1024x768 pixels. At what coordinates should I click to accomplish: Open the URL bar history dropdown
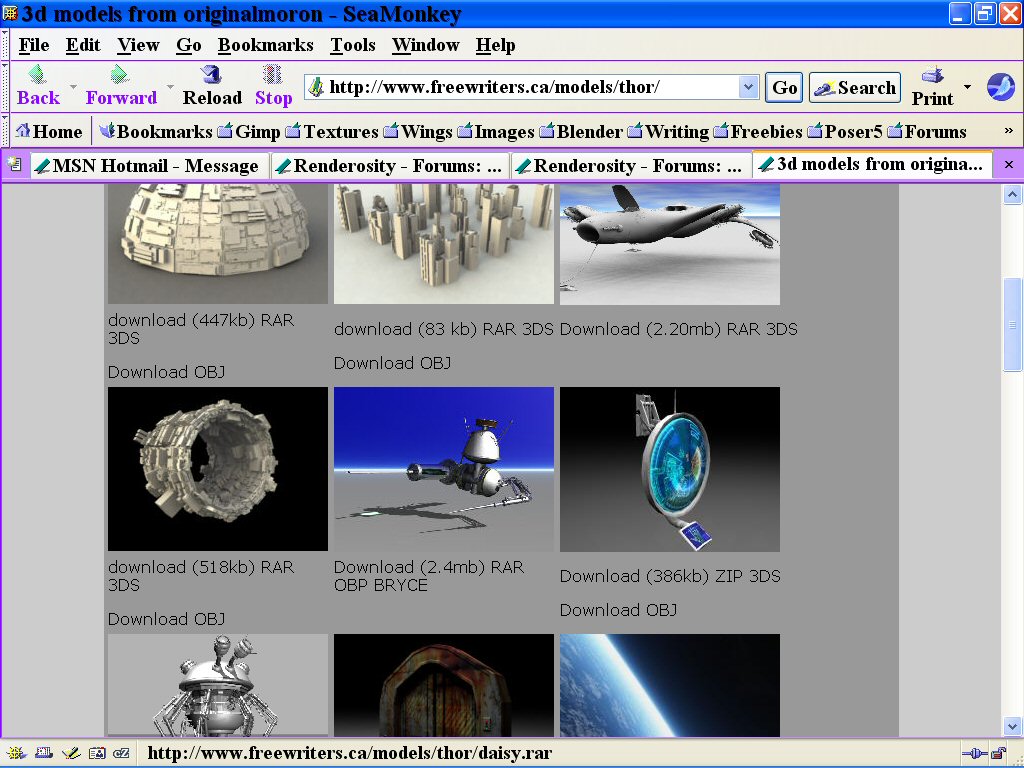pos(748,87)
